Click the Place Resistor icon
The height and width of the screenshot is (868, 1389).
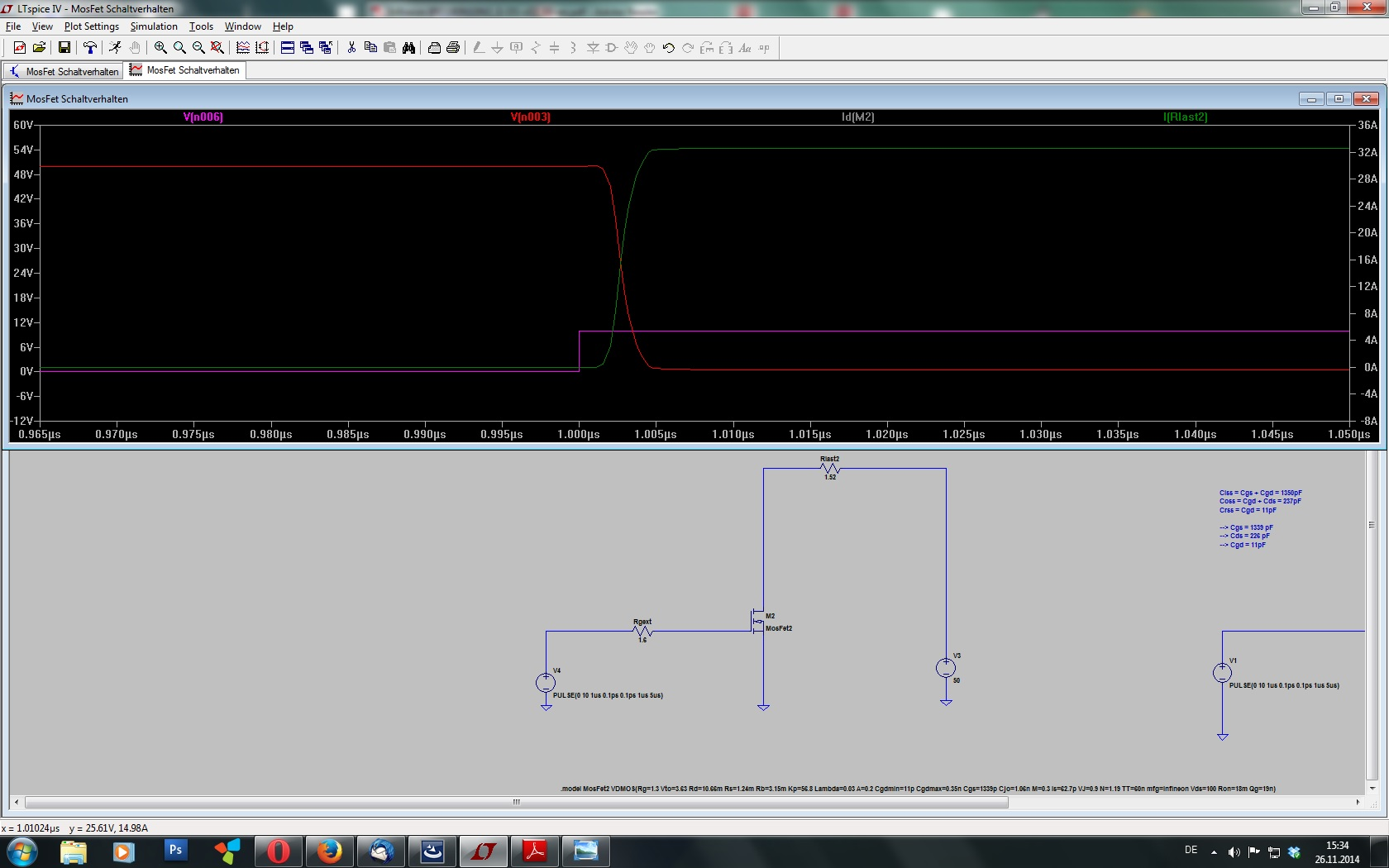tap(536, 48)
